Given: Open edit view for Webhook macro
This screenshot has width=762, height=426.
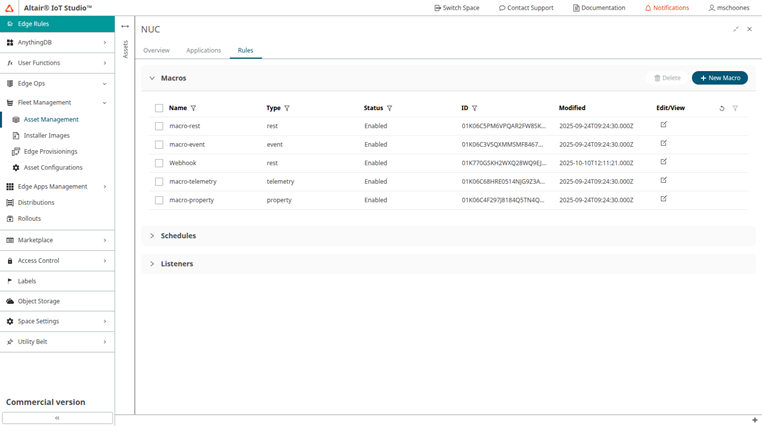Looking at the screenshot, I should pos(663,162).
